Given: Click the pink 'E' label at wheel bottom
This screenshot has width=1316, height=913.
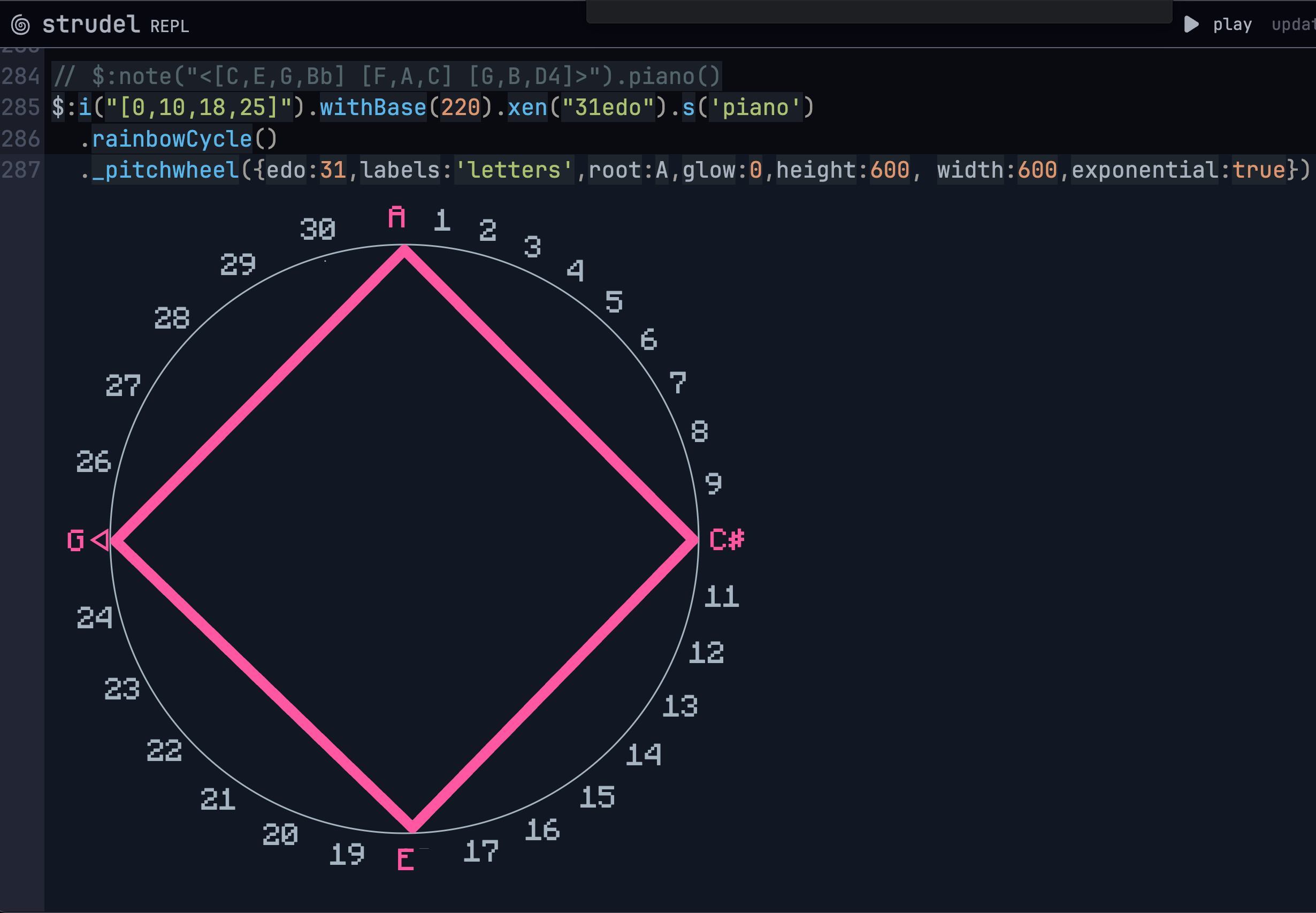Looking at the screenshot, I should tap(405, 859).
